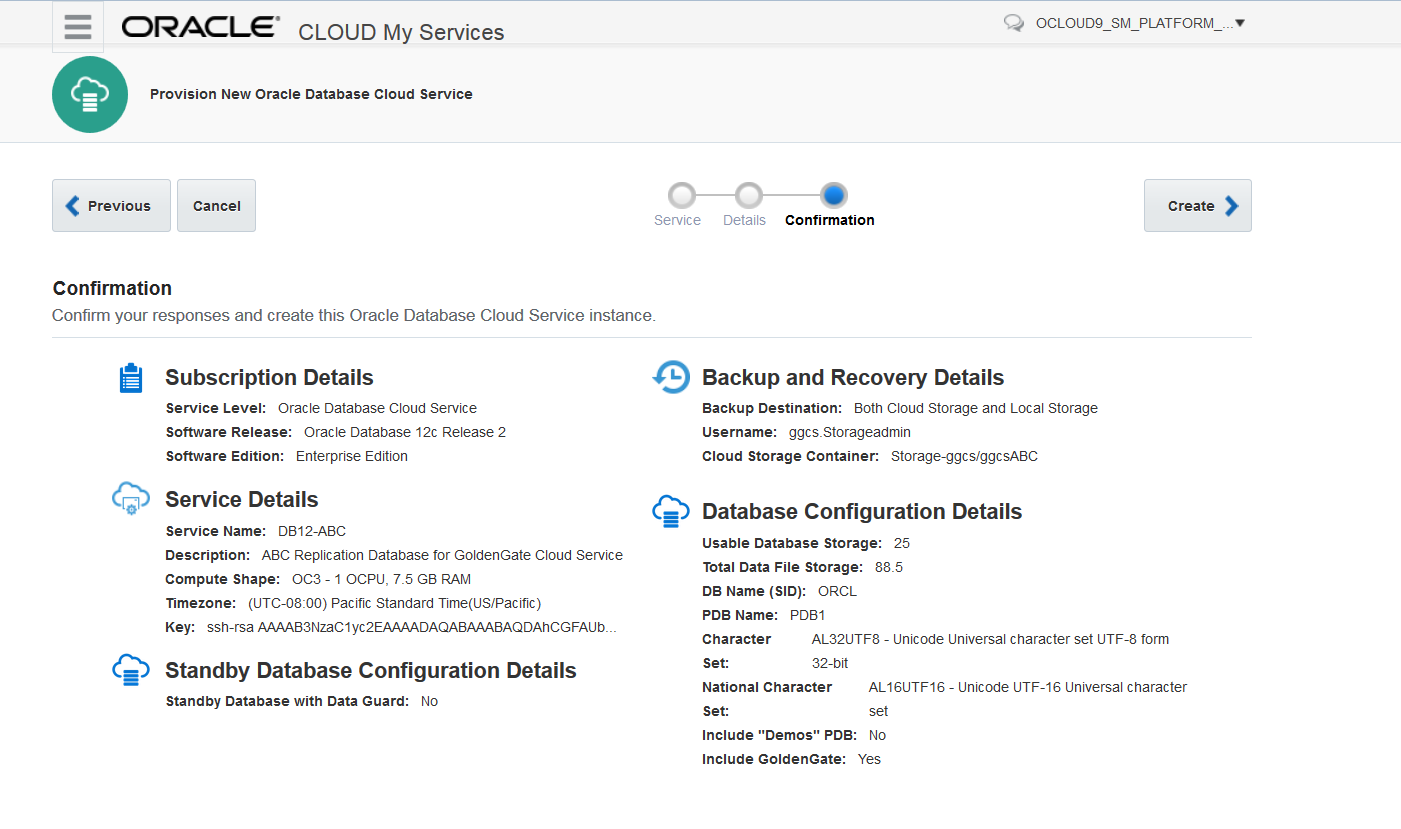Click the Create button

click(x=1197, y=205)
